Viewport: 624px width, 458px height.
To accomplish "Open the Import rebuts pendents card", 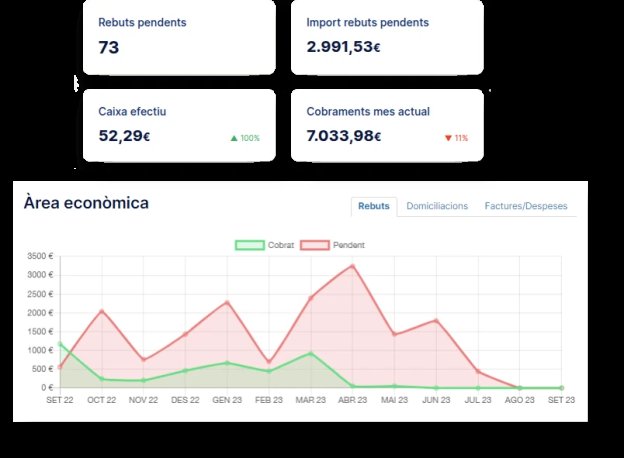I will pyautogui.click(x=387, y=37).
